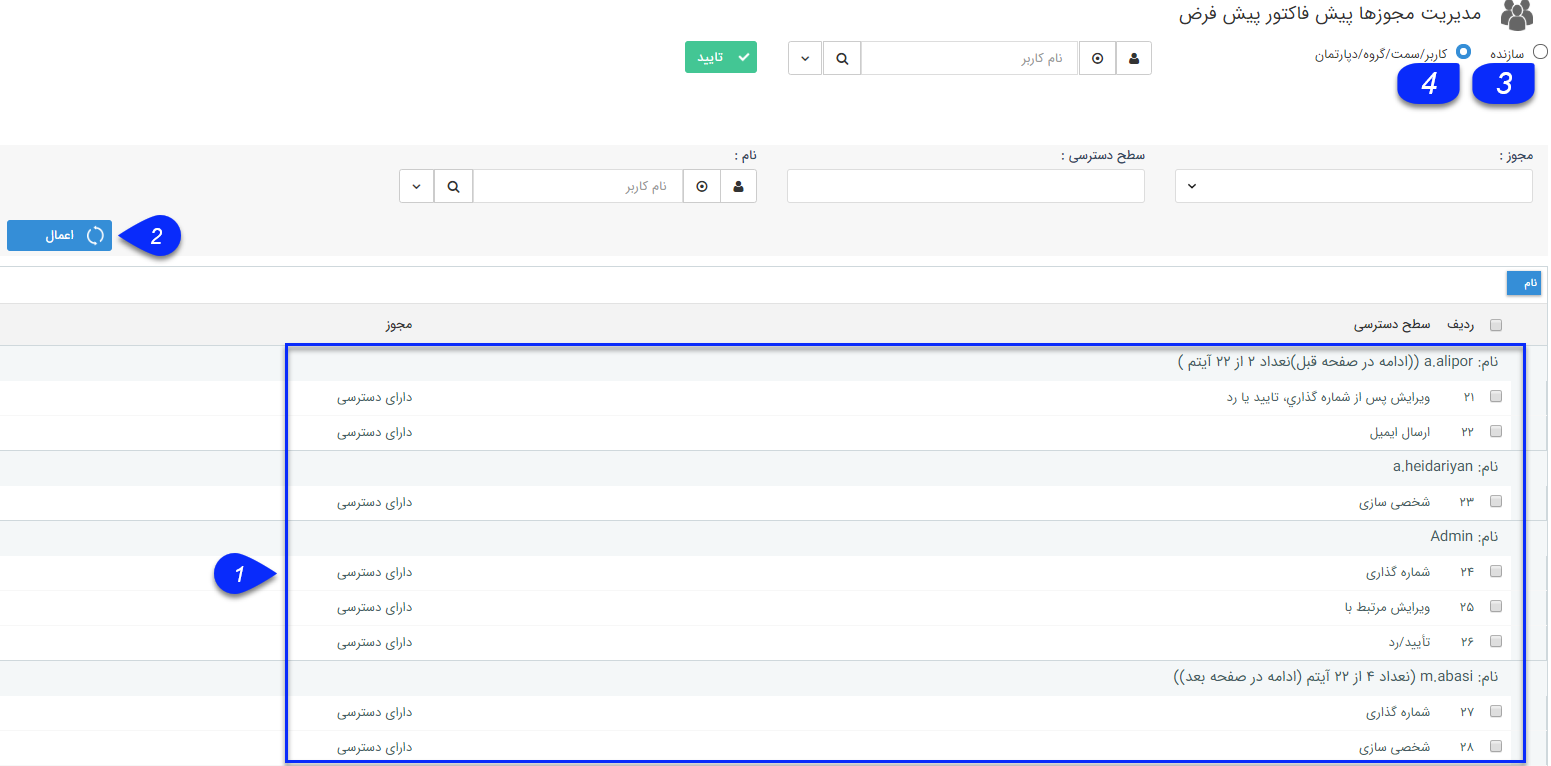Click the target icon in the نام filter
Image resolution: width=1551 pixels, height=766 pixels.
pos(702,186)
